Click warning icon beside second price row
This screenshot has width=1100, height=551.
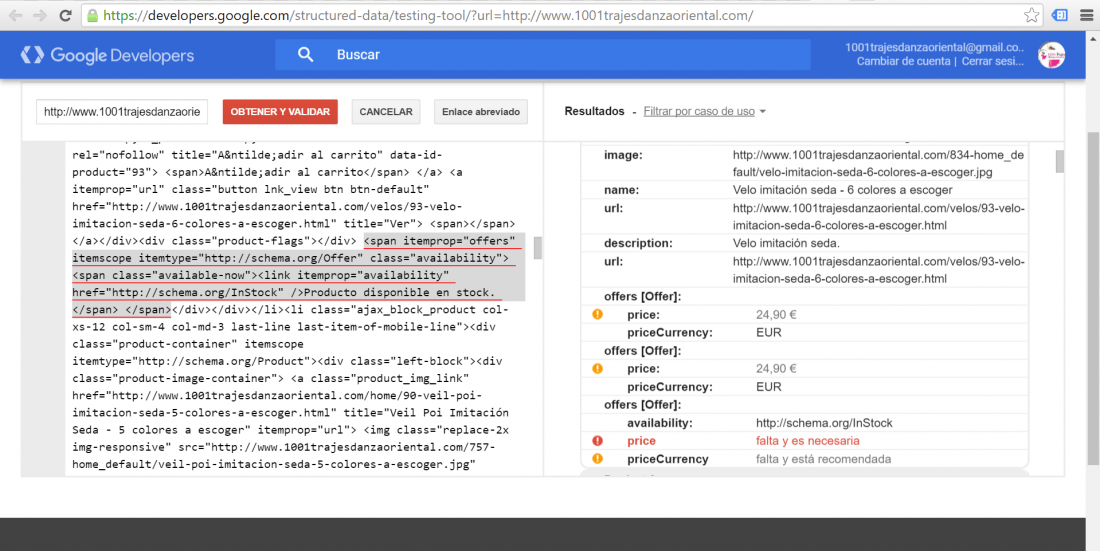(x=597, y=369)
